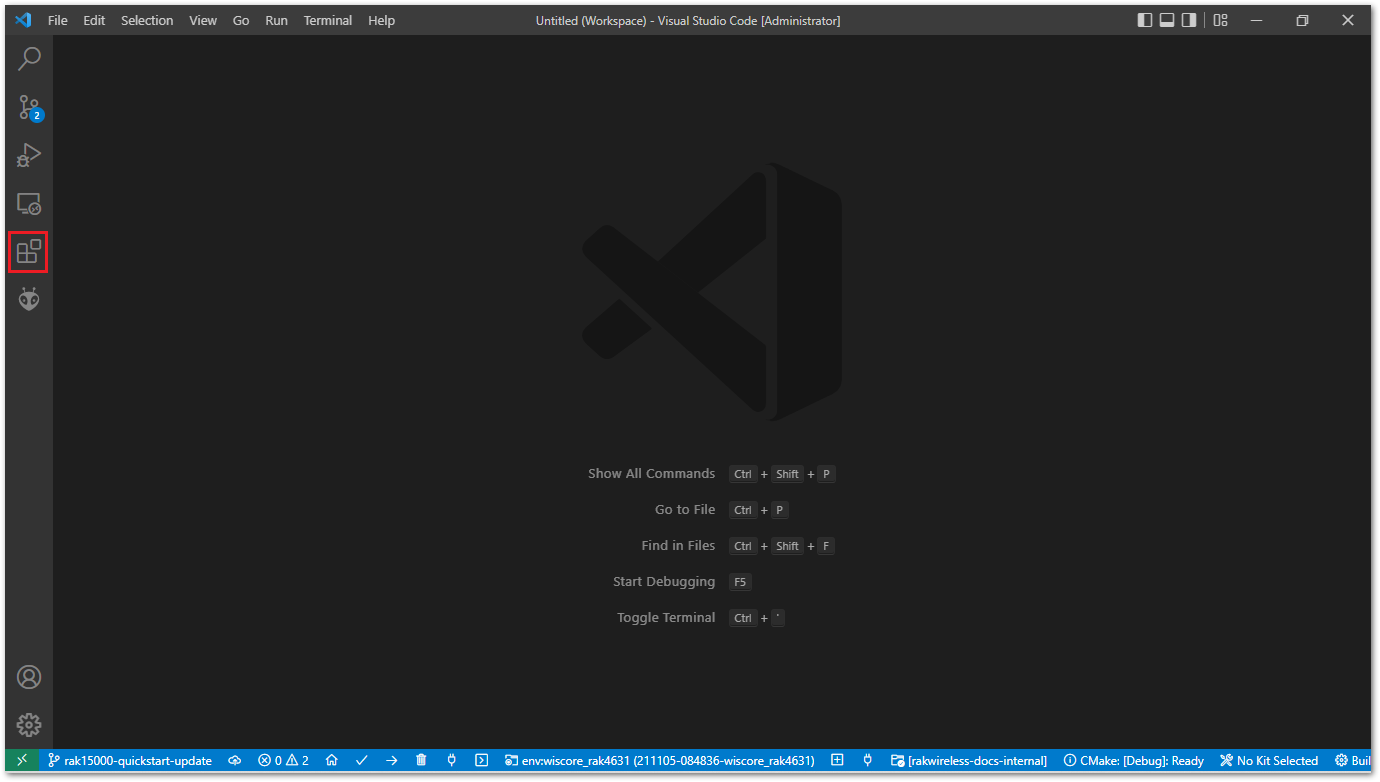Click the Find in Files label
This screenshot has height=782, width=1380.
point(679,546)
